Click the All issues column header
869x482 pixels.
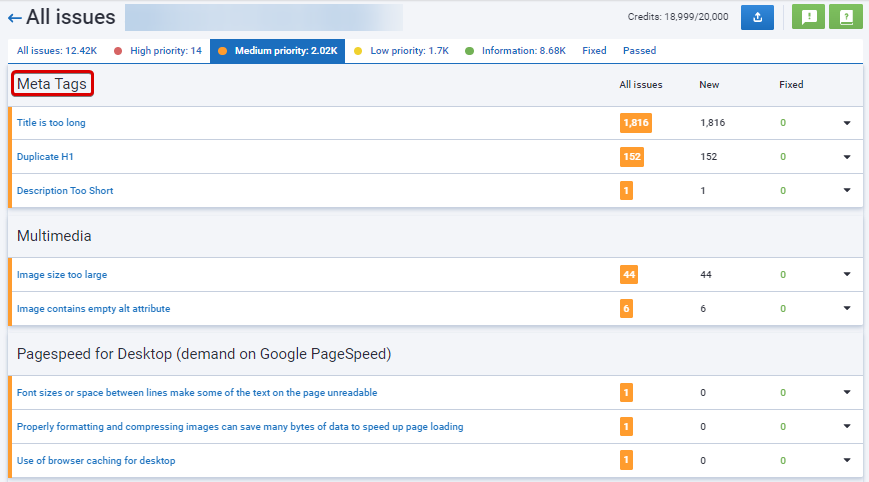tap(641, 85)
